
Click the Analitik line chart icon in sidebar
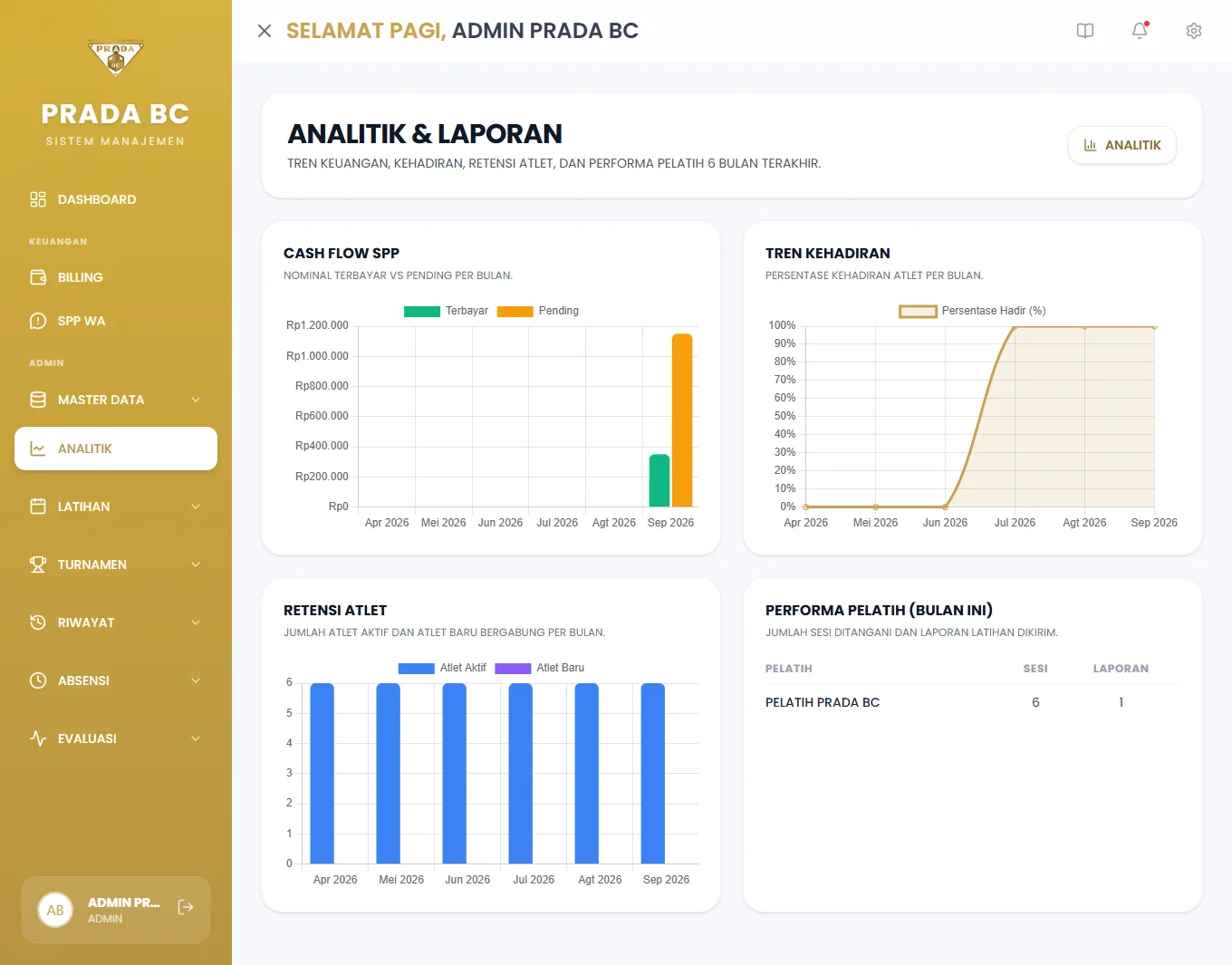coord(38,449)
